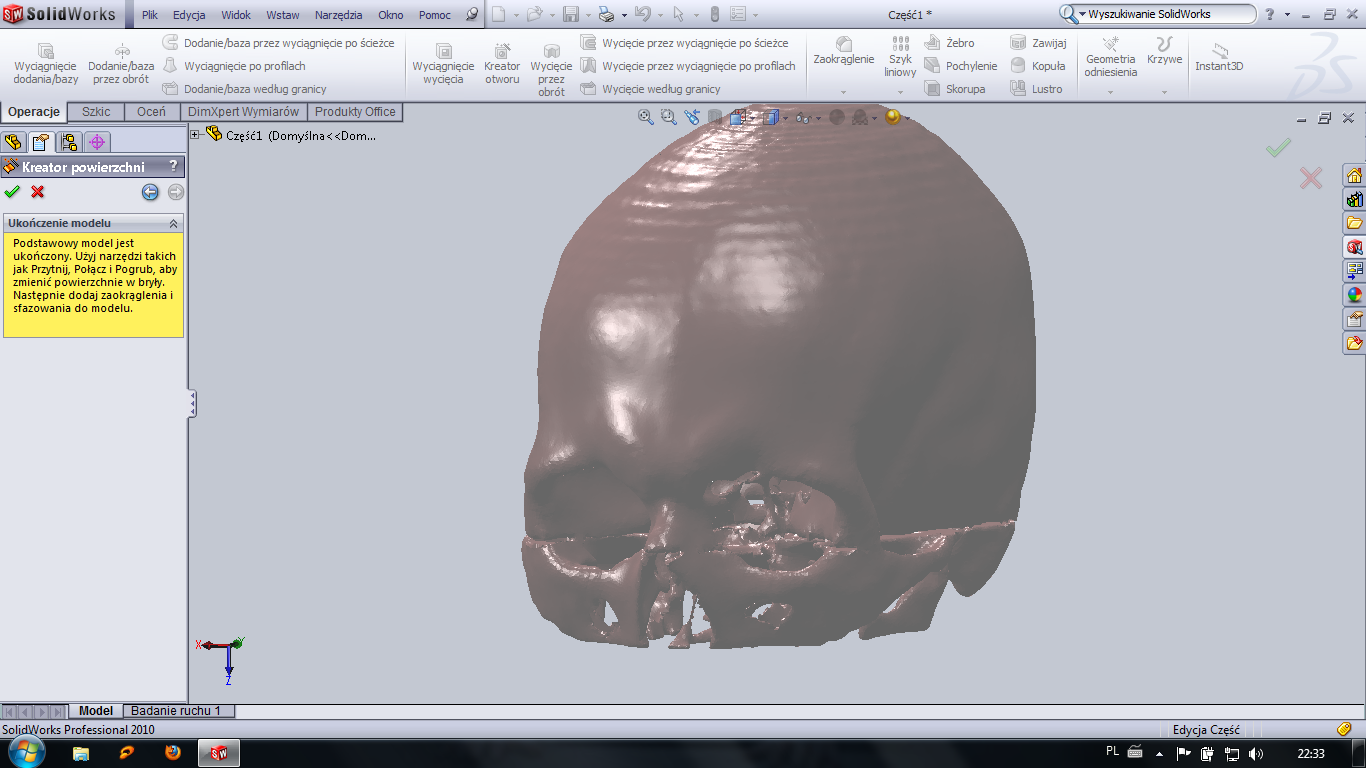Image resolution: width=1366 pixels, height=768 pixels.
Task: Go back with blue left arrow
Action: [x=150, y=192]
